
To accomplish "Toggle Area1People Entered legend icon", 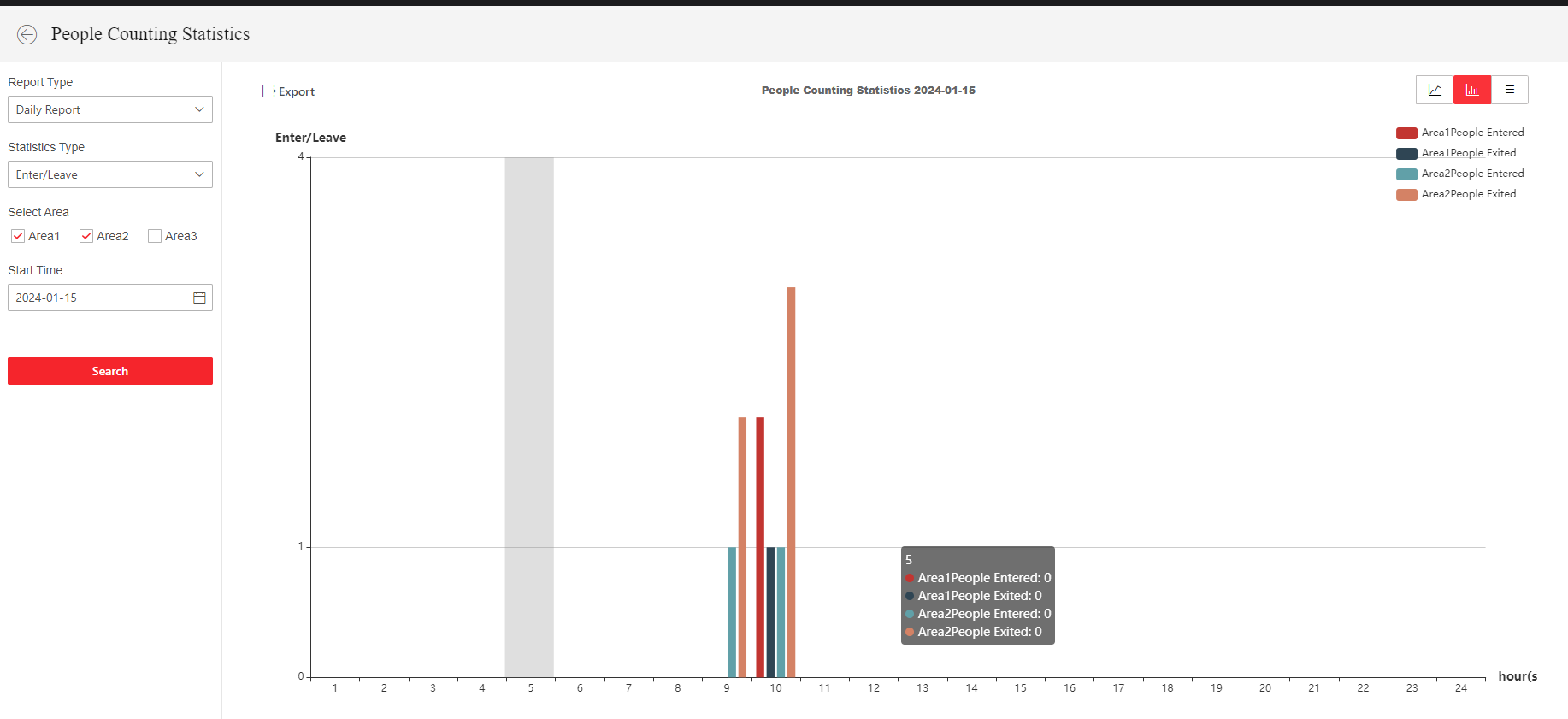I will [x=1406, y=133].
